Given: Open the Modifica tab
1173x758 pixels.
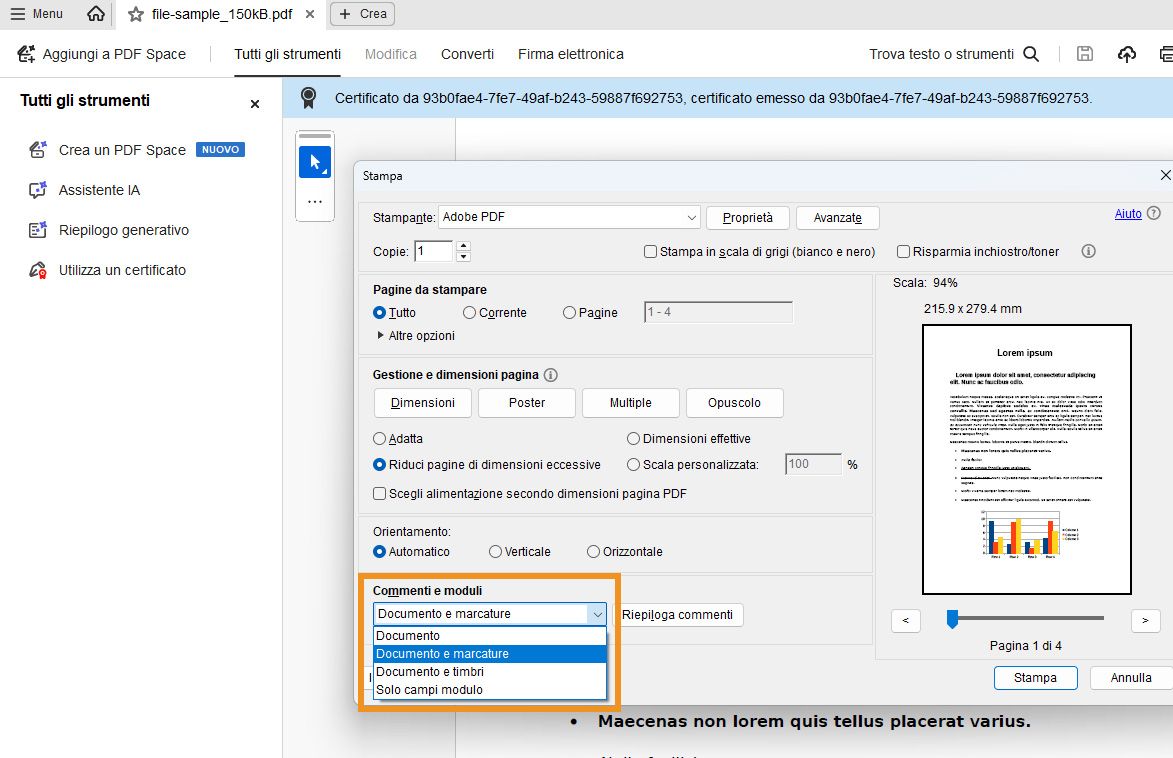Looking at the screenshot, I should pyautogui.click(x=391, y=54).
